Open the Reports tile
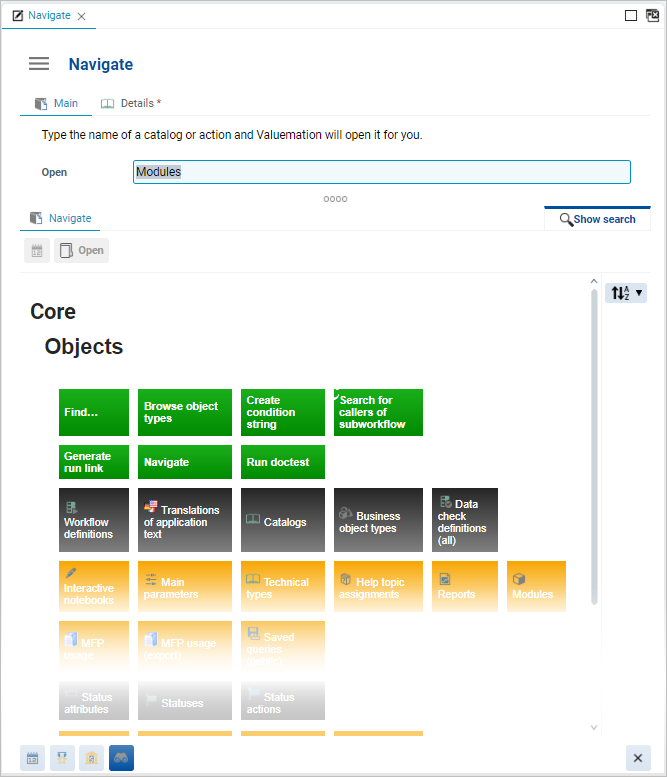 click(x=464, y=586)
